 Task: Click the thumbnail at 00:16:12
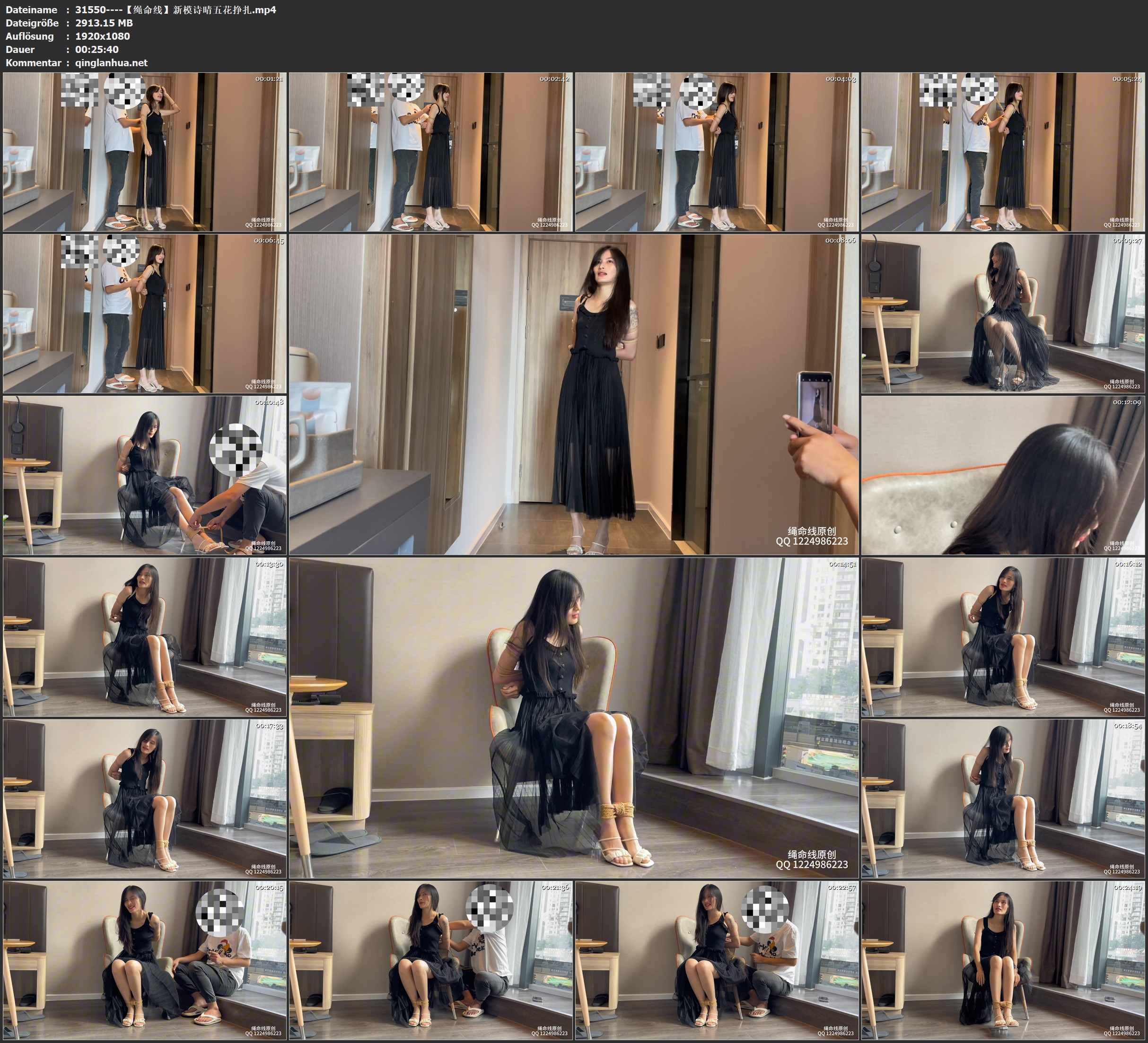point(1003,637)
